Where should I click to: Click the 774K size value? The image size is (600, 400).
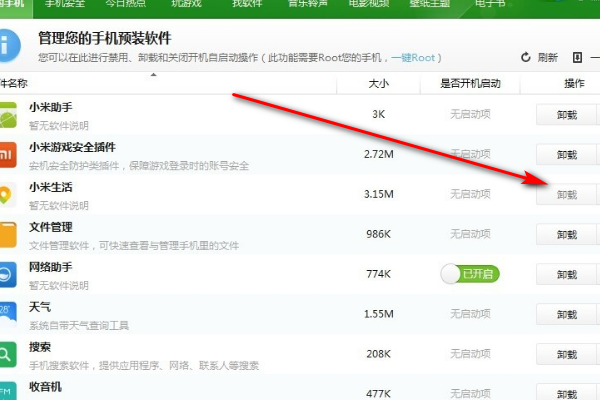[378, 274]
